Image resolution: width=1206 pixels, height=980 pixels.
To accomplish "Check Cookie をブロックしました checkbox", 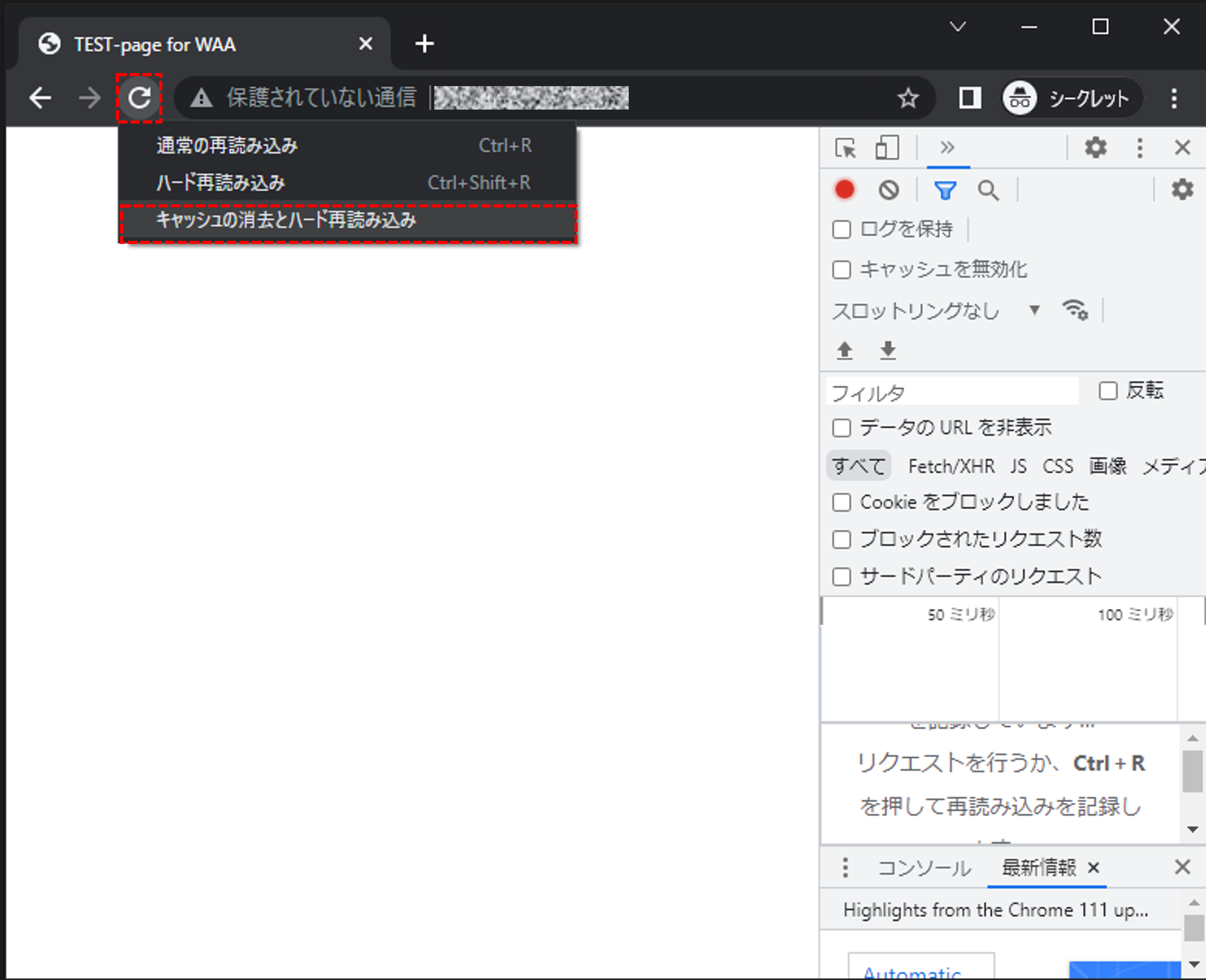I will 841,502.
